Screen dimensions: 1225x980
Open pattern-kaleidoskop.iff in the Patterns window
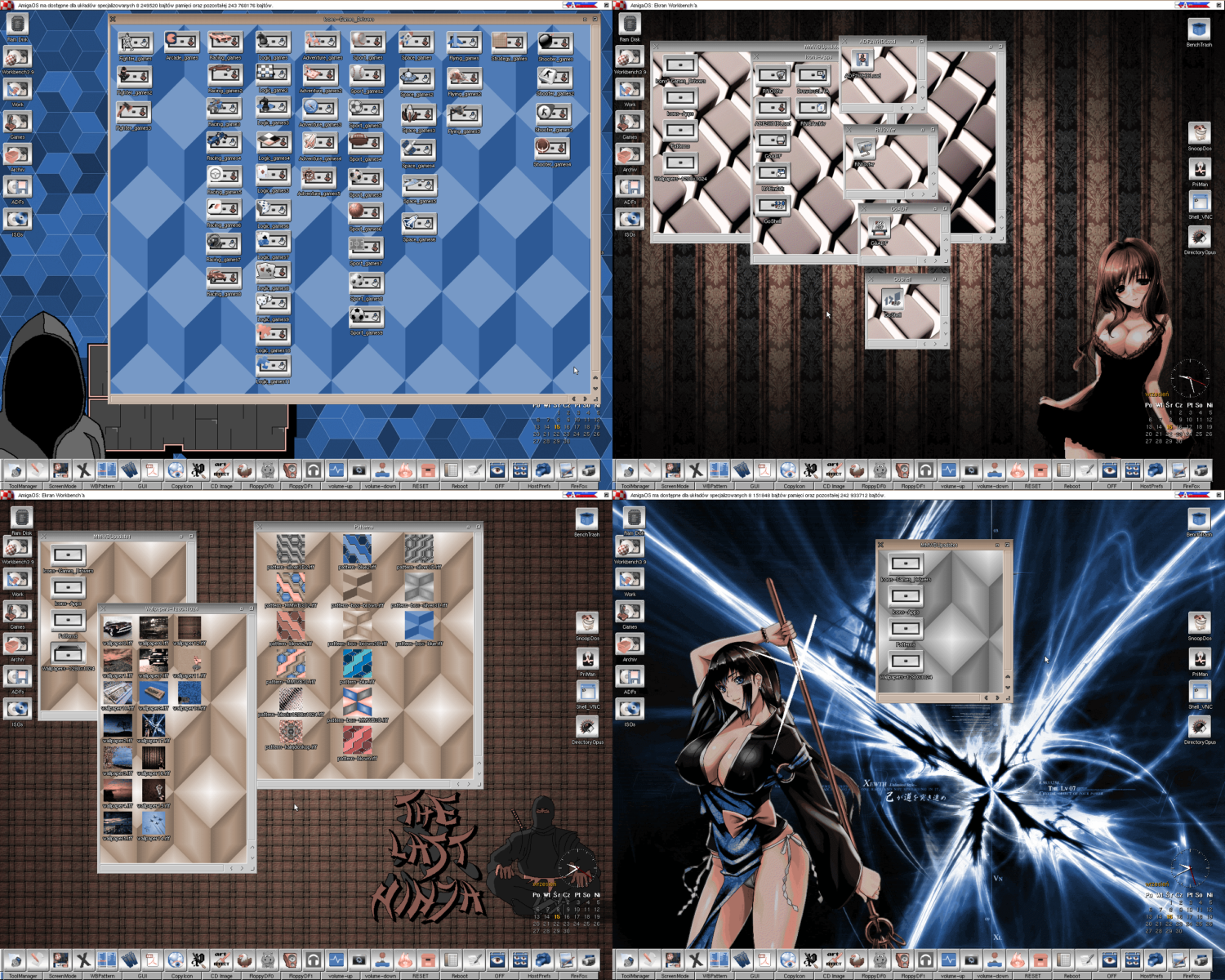pyautogui.click(x=290, y=730)
